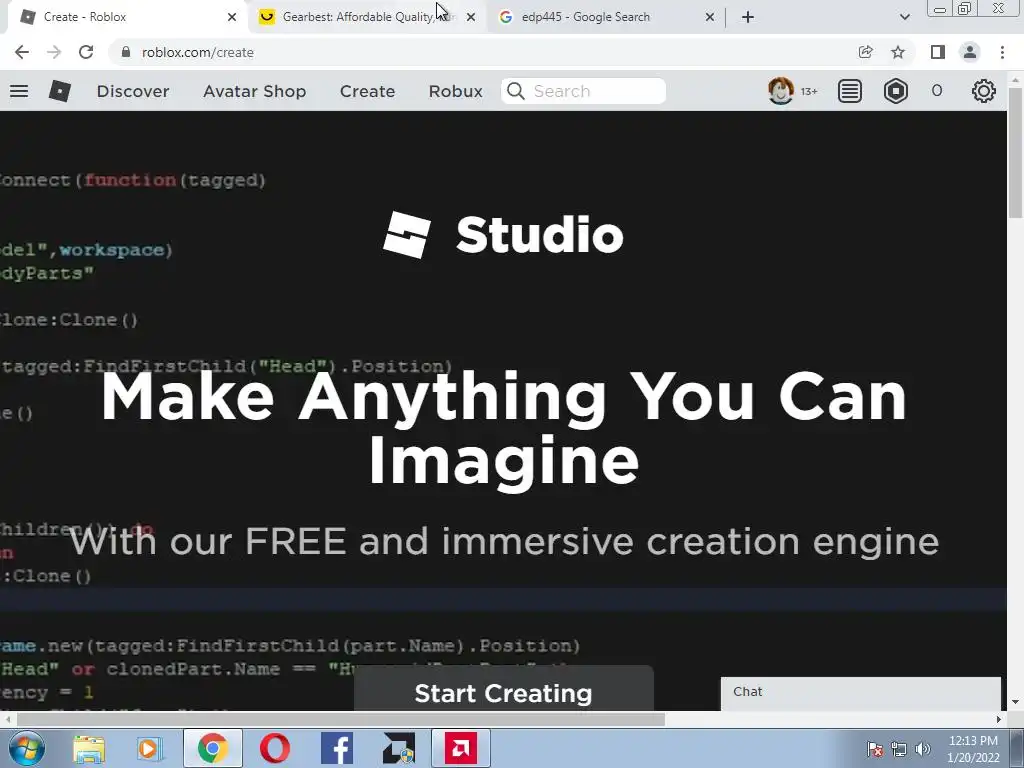The height and width of the screenshot is (768, 1024).
Task: Go back with the browser back arrow
Action: tap(22, 52)
